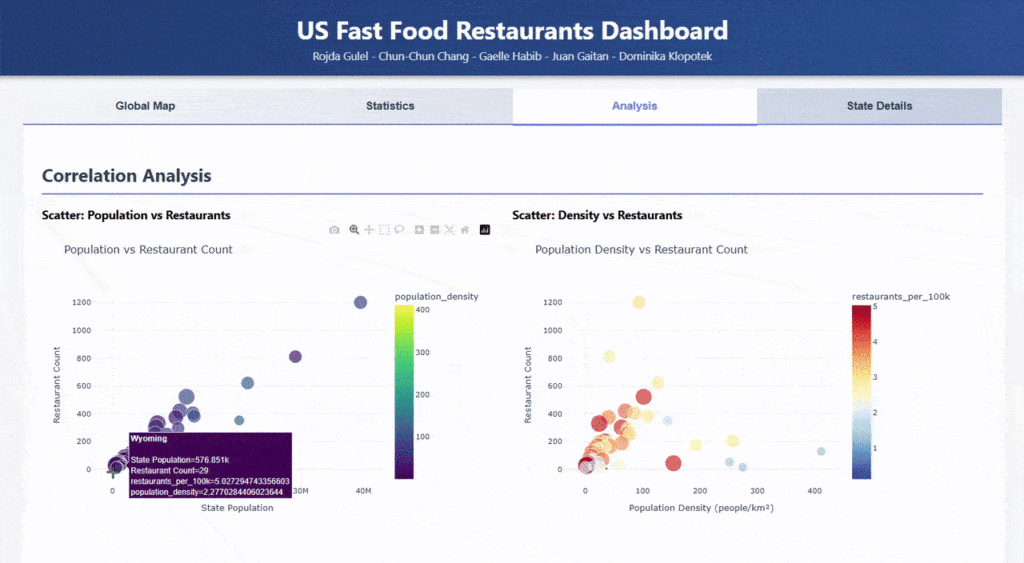
Task: Click the light blue point near 400 density
Action: (x=821, y=451)
